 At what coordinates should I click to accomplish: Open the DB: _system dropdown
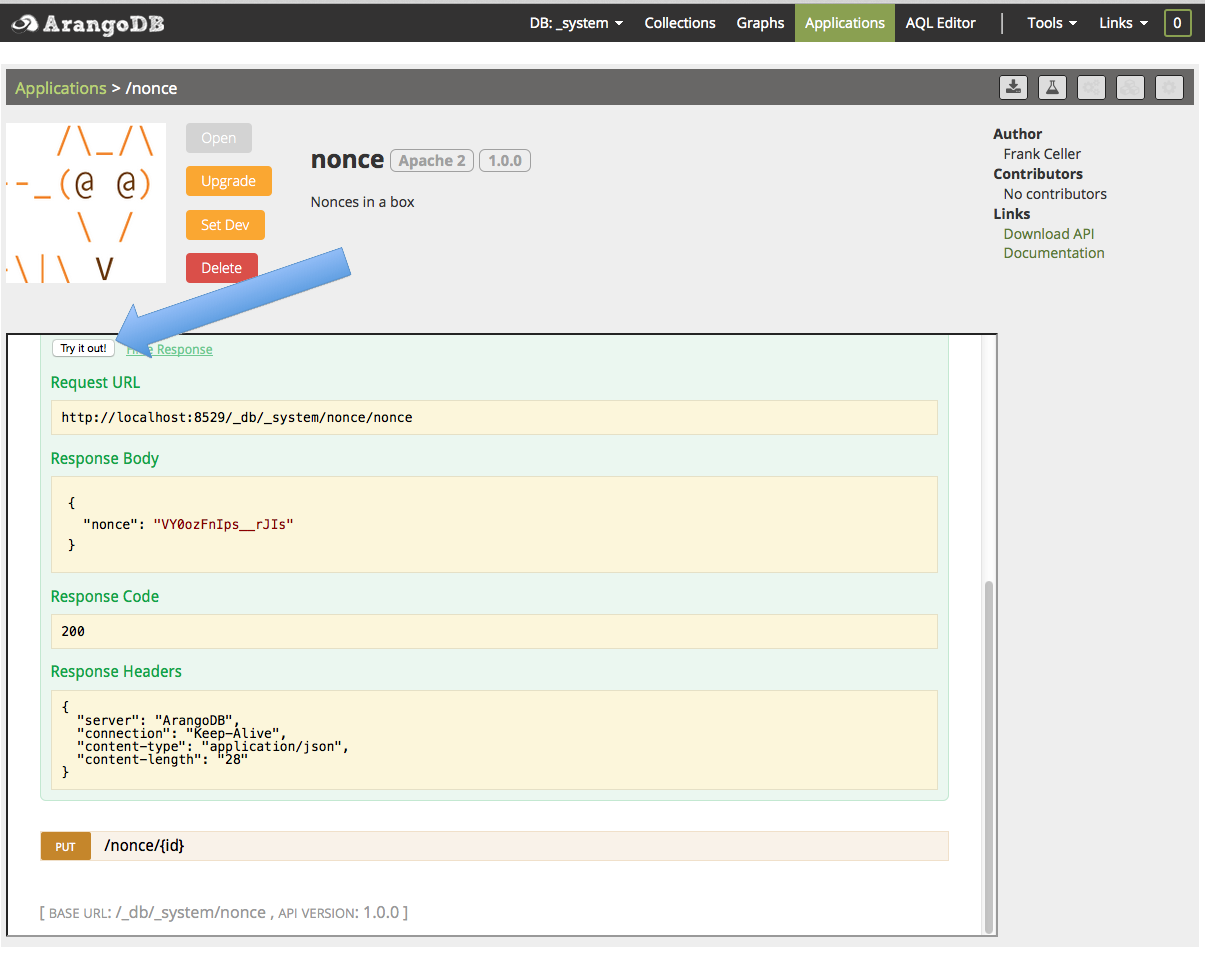coord(576,23)
